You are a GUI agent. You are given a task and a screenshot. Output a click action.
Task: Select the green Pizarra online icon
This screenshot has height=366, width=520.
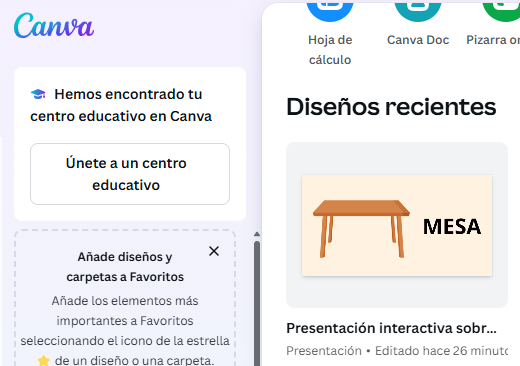501,11
